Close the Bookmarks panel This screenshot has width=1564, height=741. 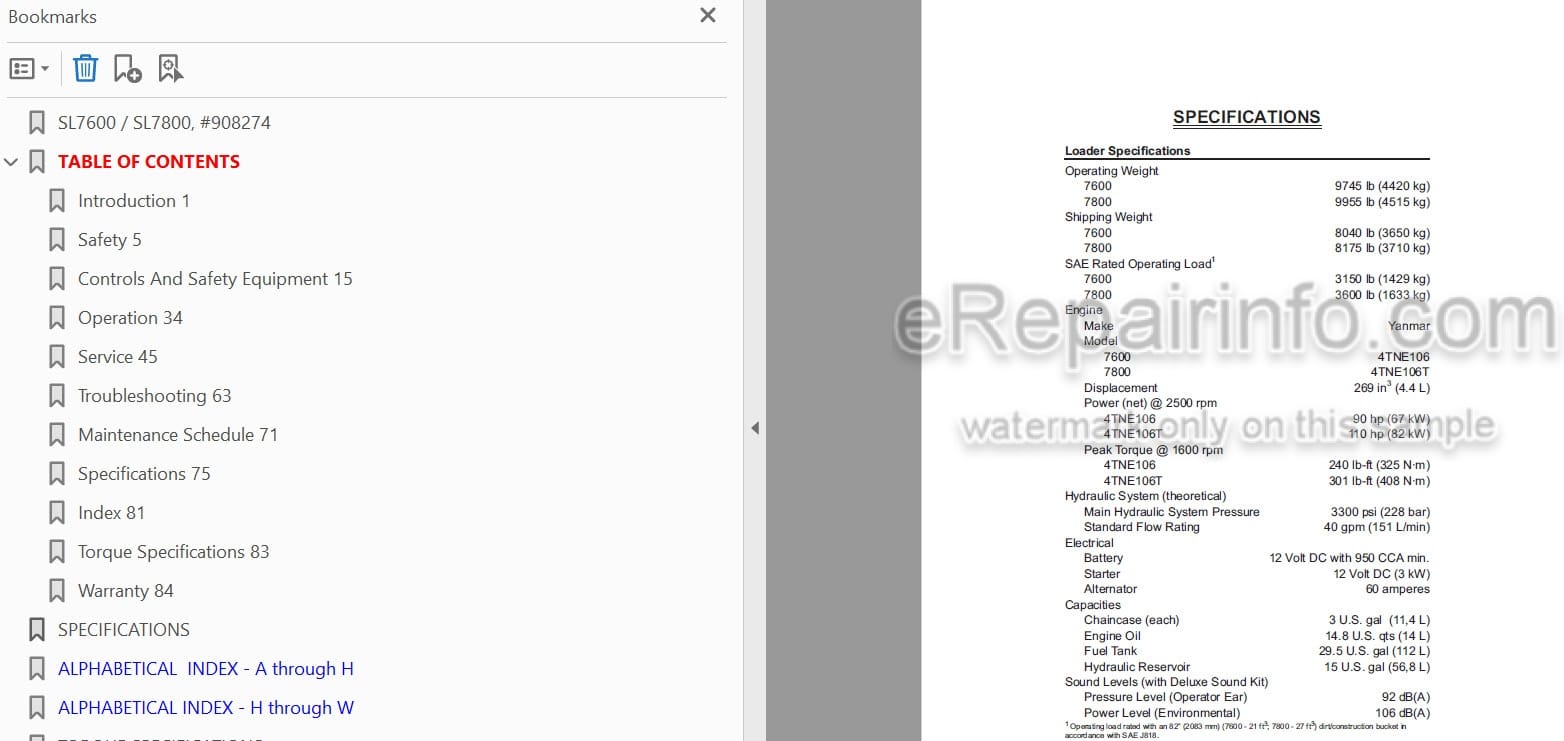pos(708,15)
